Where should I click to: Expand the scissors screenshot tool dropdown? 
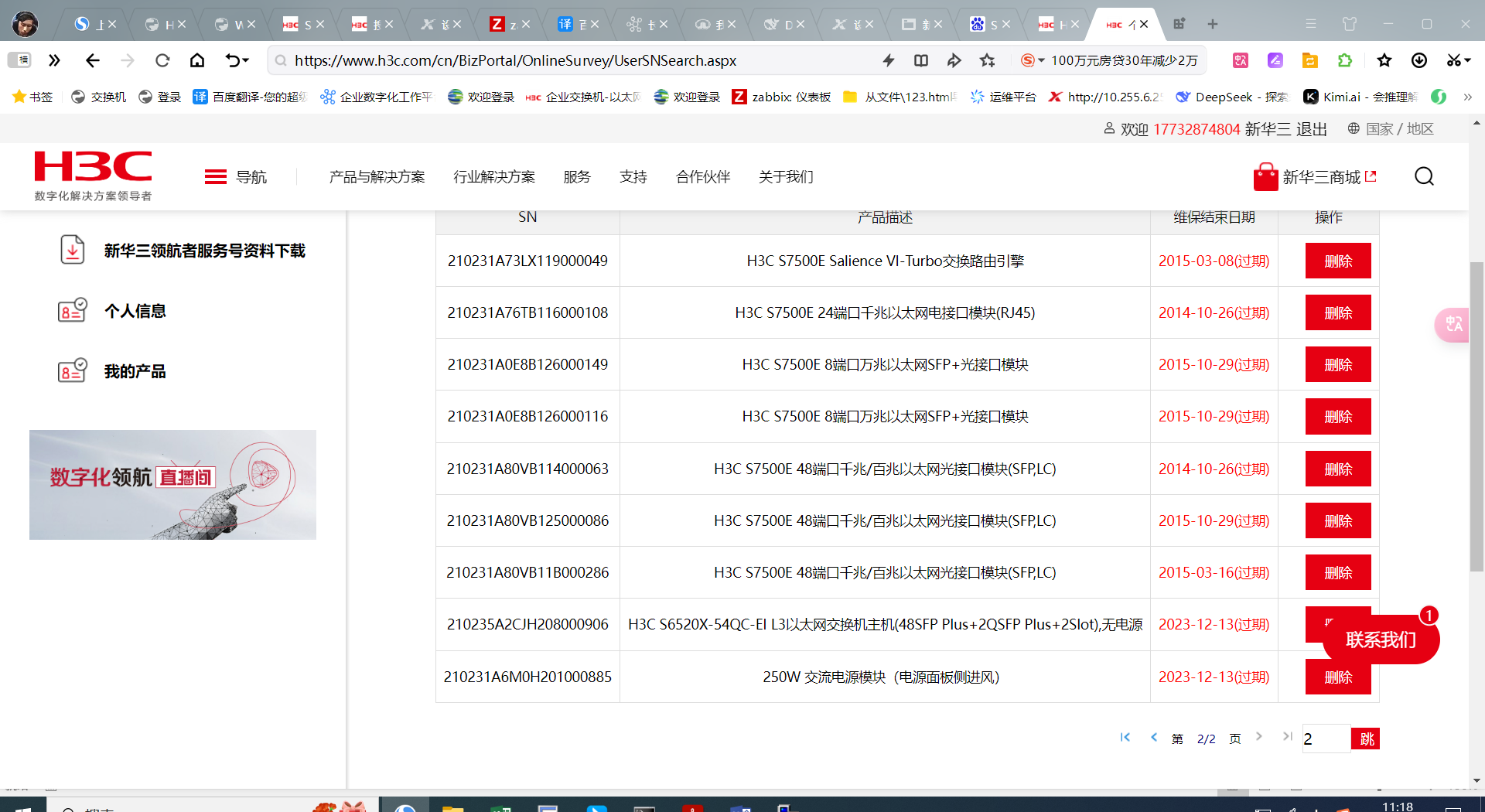pos(1466,60)
